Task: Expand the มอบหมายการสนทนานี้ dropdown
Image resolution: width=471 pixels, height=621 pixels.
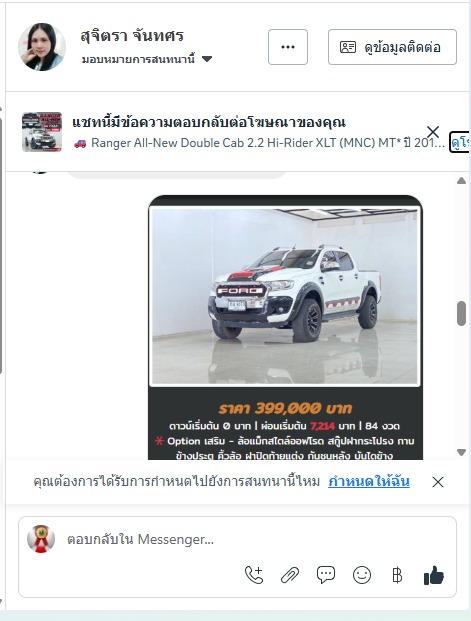Action: coord(147,59)
